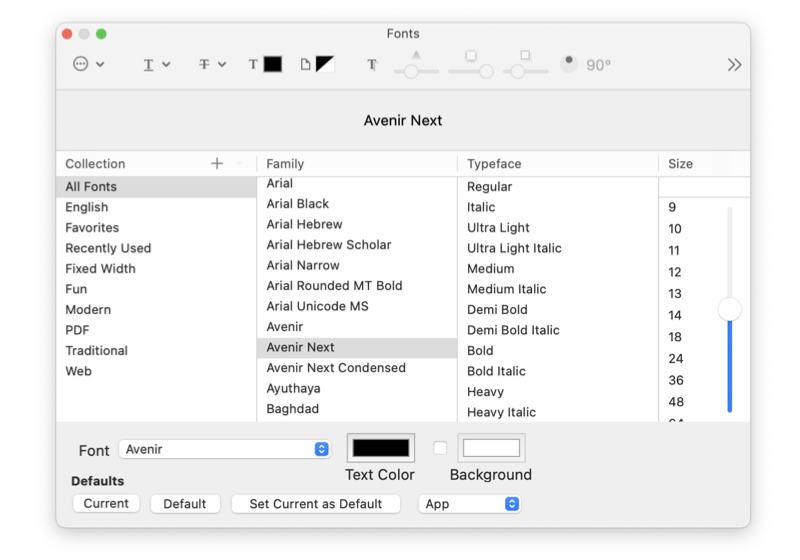Remove the collection with the minus icon
Viewport: 800px width, 560px height.
coord(239,163)
